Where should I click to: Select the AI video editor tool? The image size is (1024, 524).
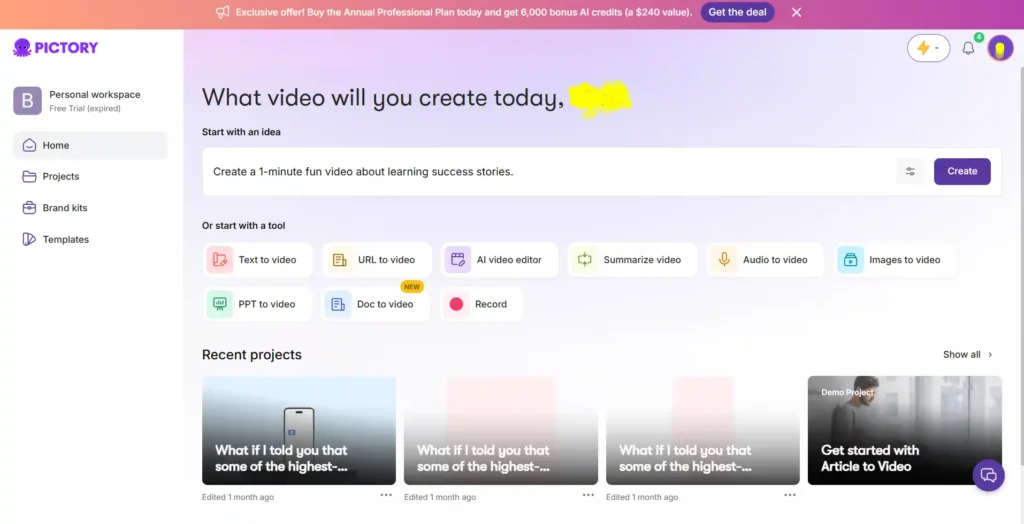[500, 260]
